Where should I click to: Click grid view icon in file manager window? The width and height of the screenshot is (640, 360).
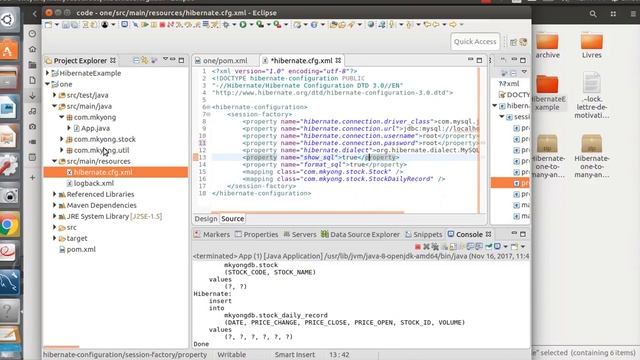(613, 14)
